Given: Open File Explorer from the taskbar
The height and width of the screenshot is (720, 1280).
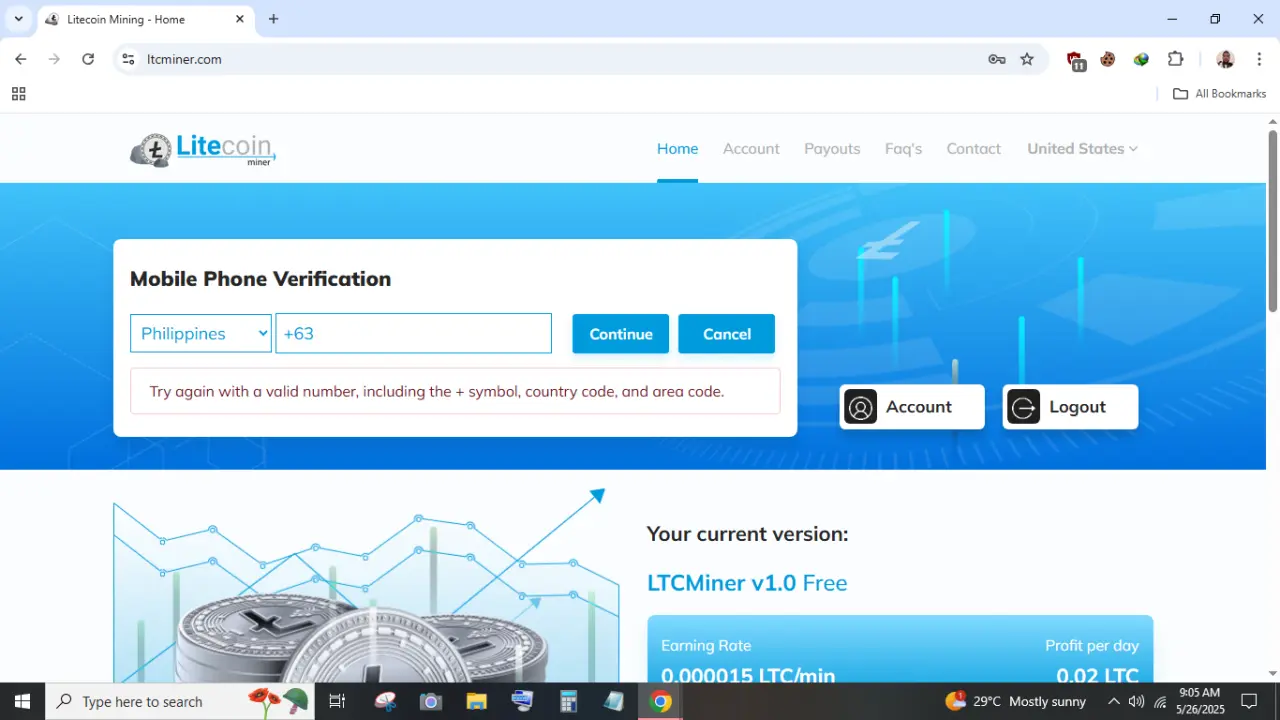Looking at the screenshot, I should 476,701.
